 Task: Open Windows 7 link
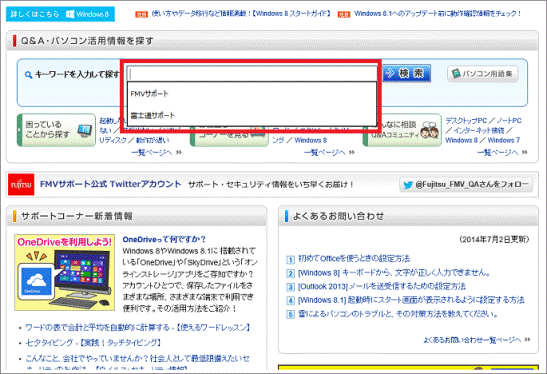[x=503, y=140]
